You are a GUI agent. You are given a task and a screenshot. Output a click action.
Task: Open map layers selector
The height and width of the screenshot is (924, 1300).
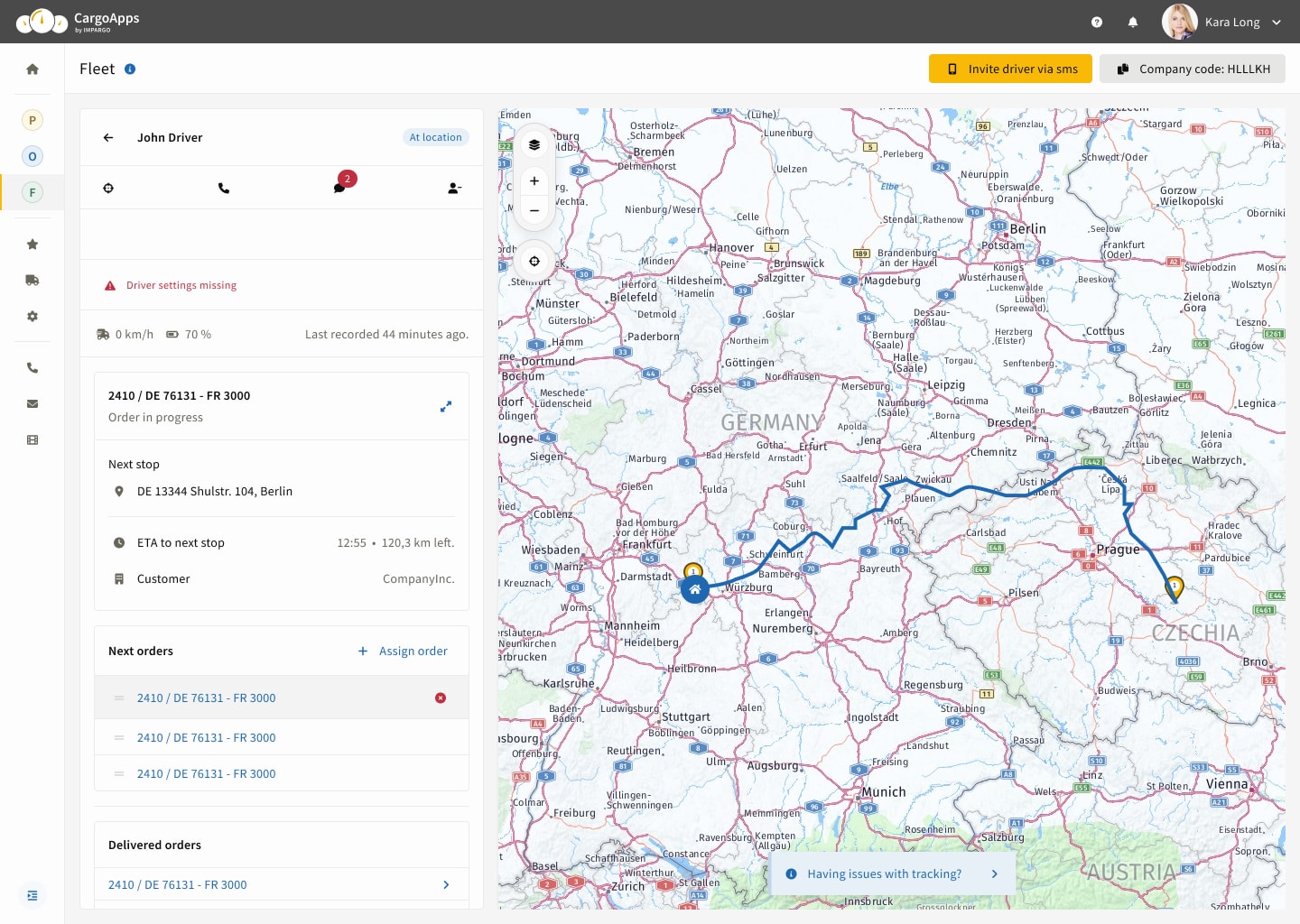click(534, 145)
